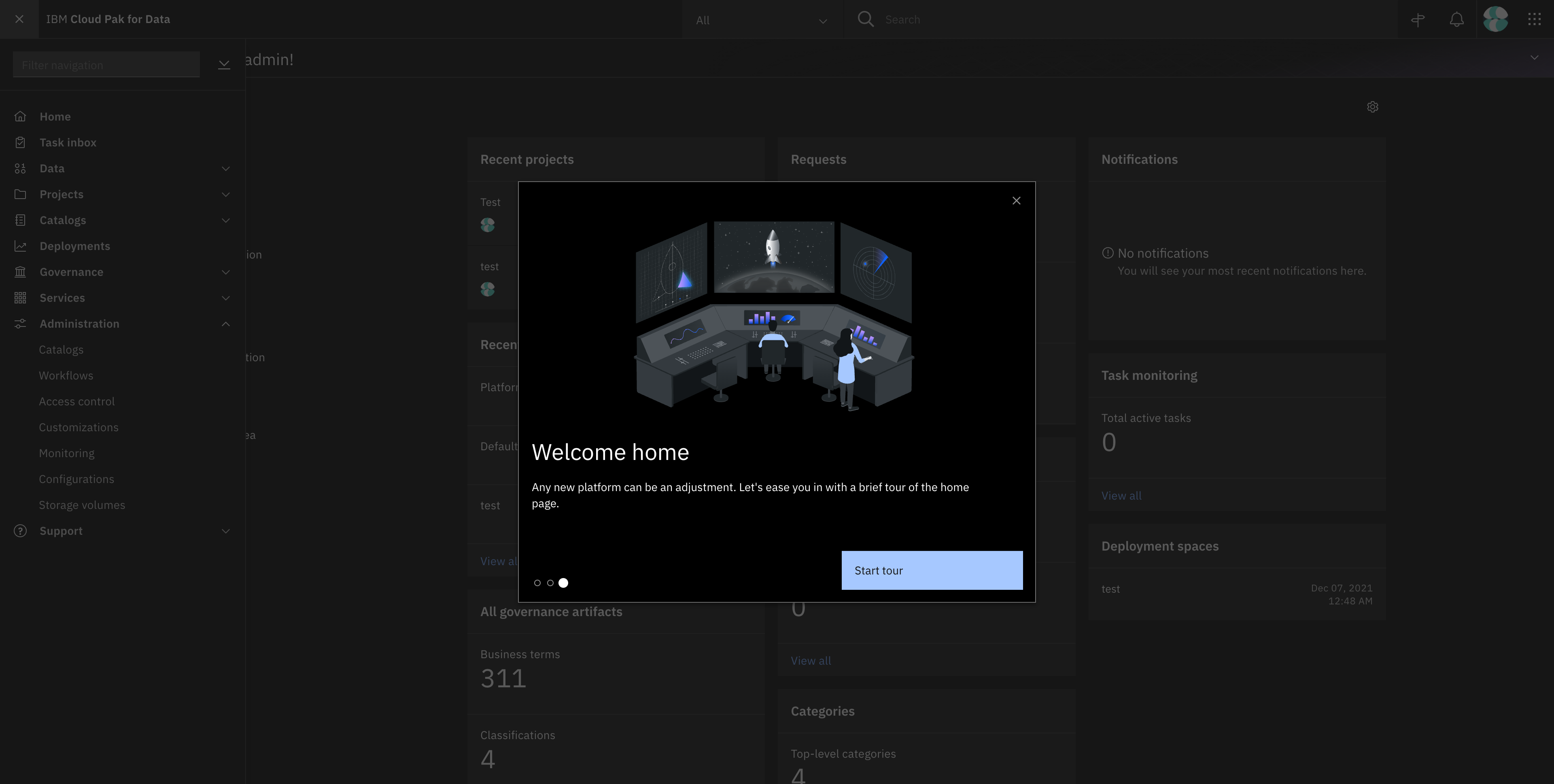Click the Filter navigation input field
The image size is (1554, 784).
pos(106,65)
